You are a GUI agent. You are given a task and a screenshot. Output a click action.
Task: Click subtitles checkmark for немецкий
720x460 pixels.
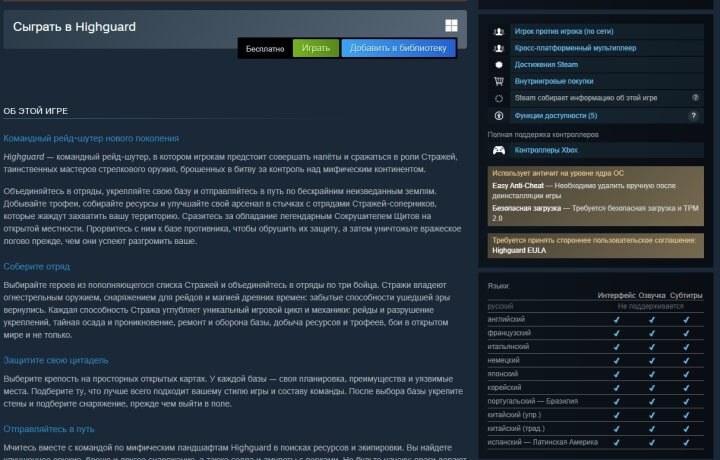point(686,361)
